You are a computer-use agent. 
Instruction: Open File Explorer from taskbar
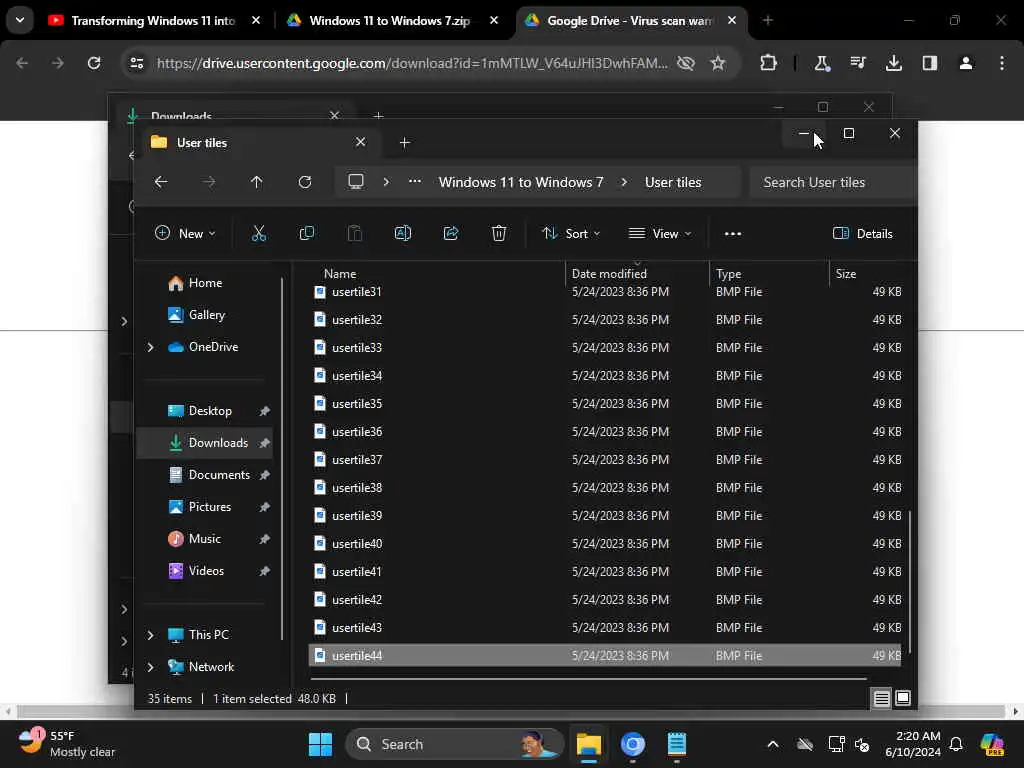pyautogui.click(x=588, y=744)
